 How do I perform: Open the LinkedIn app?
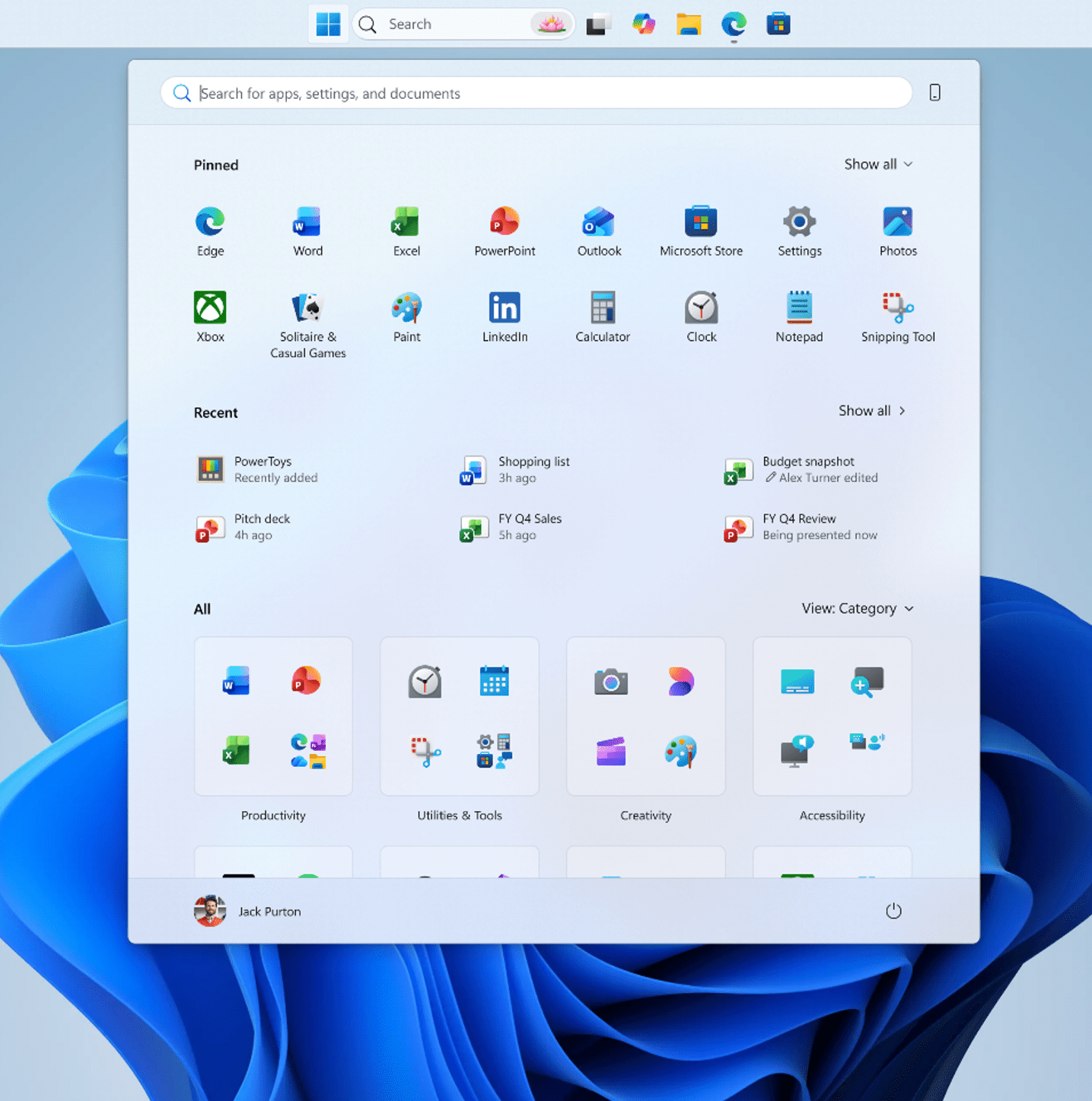[505, 317]
